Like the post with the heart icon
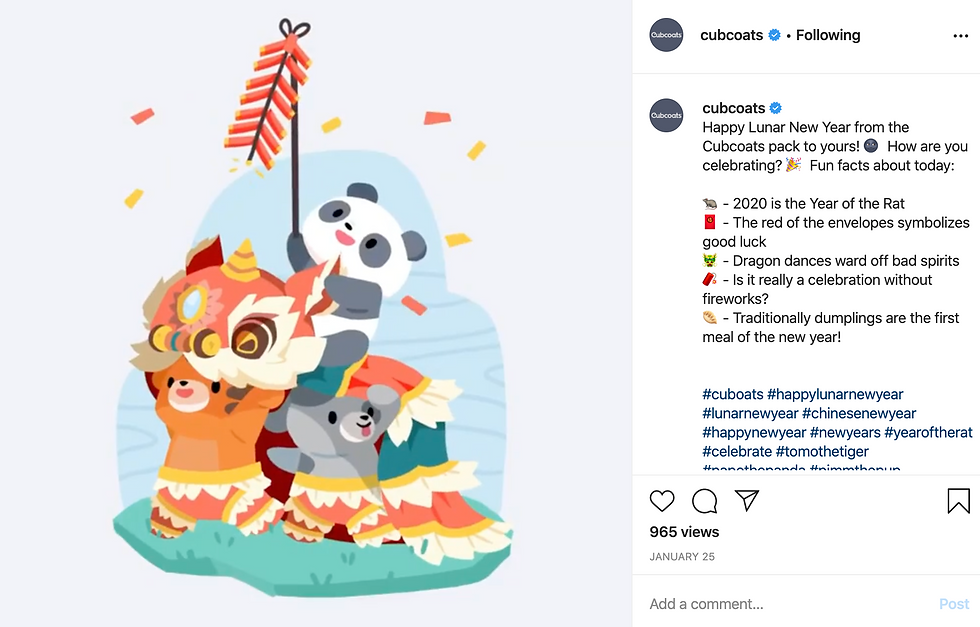This screenshot has height=627, width=980. pyautogui.click(x=662, y=501)
